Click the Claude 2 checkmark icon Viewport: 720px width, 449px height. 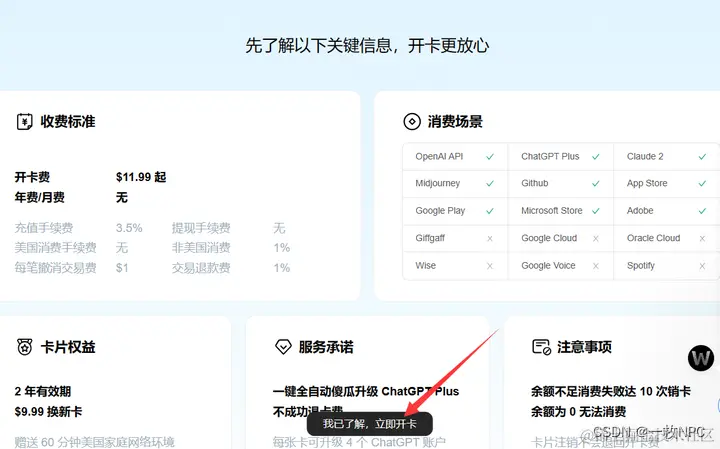click(x=702, y=157)
